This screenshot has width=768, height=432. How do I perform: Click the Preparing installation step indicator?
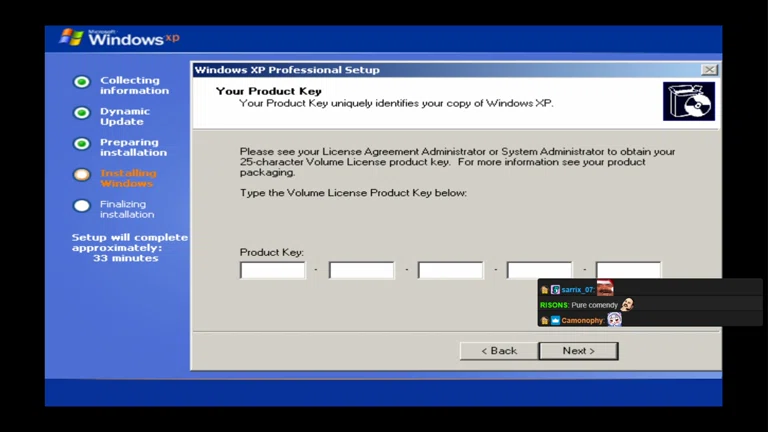82,144
